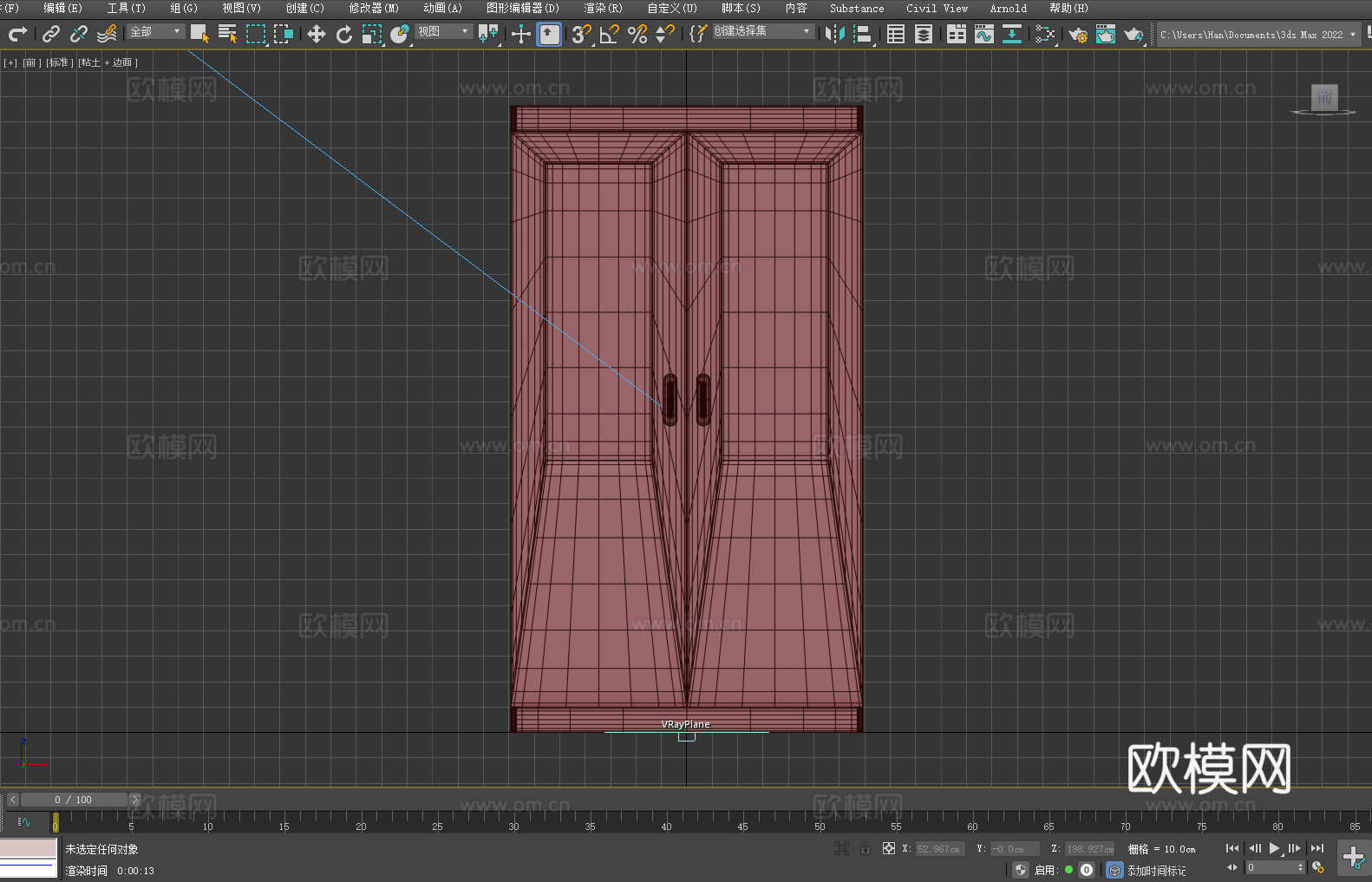The width and height of the screenshot is (1372, 882).
Task: Open Curve Editor icon
Action: (984, 34)
